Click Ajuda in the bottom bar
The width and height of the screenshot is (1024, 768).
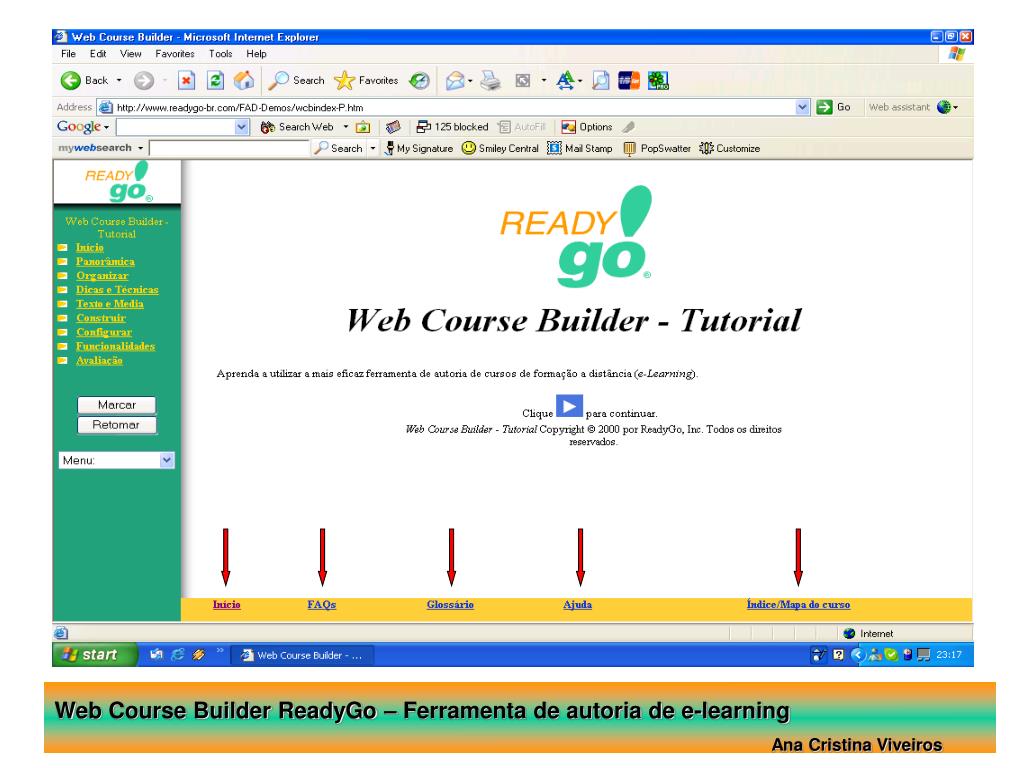[577, 605]
